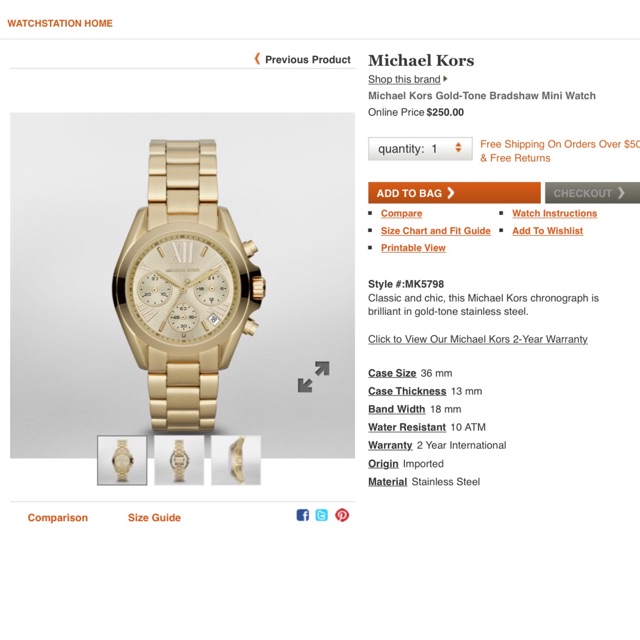Pin the watch on Pinterest
Viewport: 640px width, 640px height.
coord(342,515)
